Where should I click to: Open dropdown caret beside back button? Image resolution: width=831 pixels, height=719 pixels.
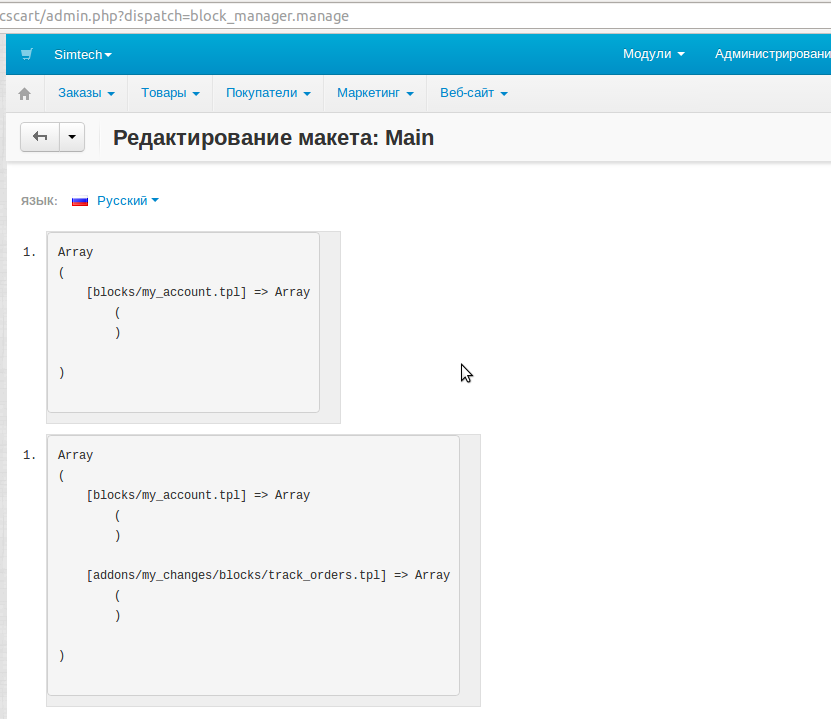coord(73,137)
